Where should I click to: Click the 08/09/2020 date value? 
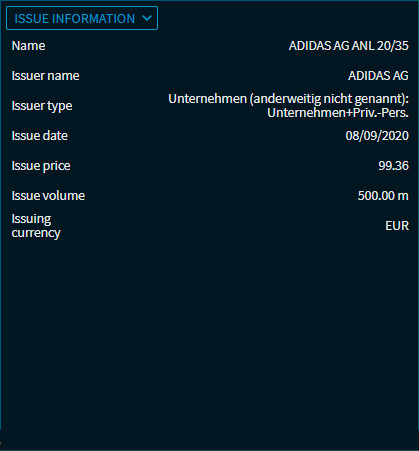click(377, 136)
